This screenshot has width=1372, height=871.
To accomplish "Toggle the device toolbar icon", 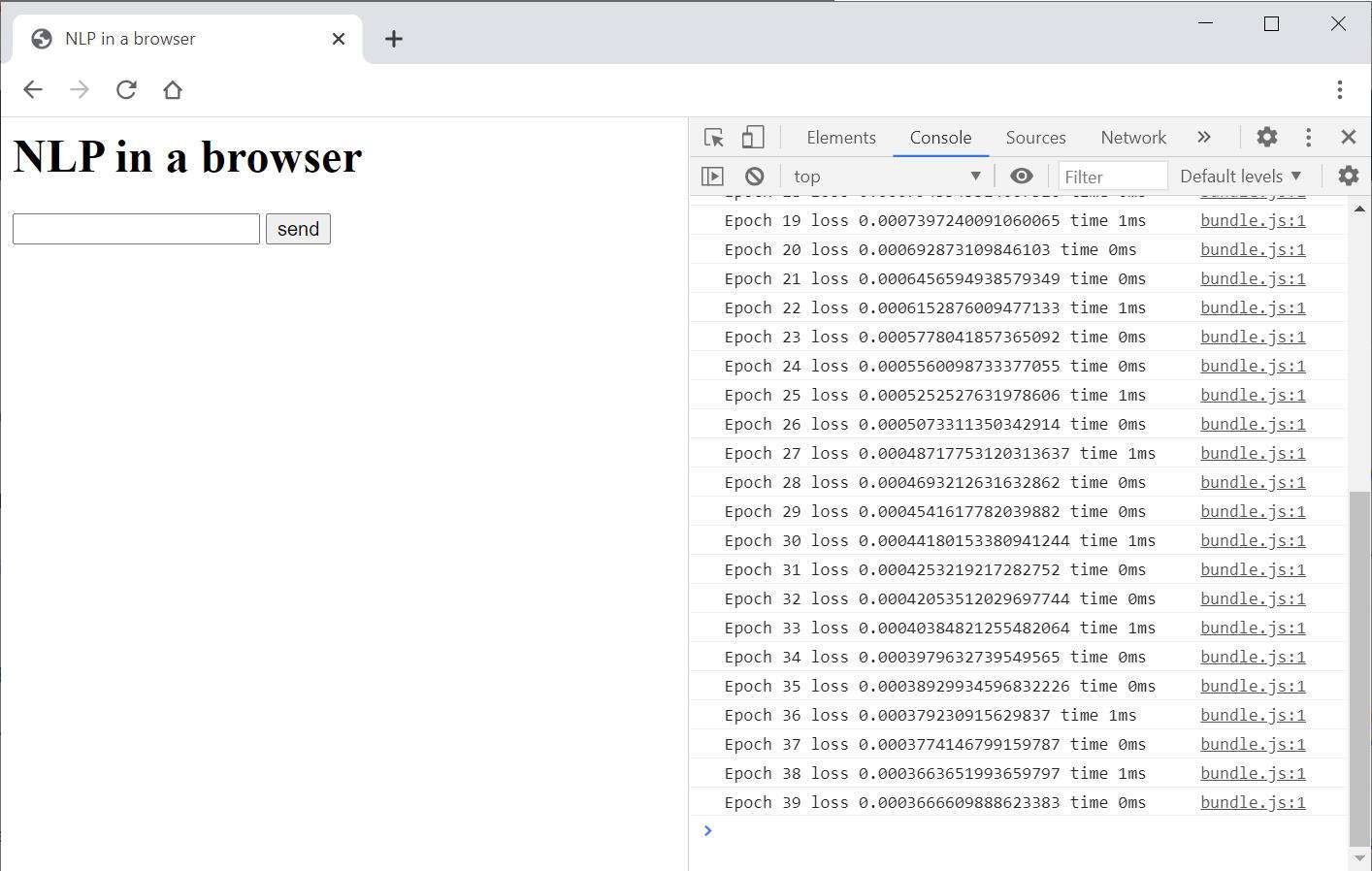I will click(753, 138).
